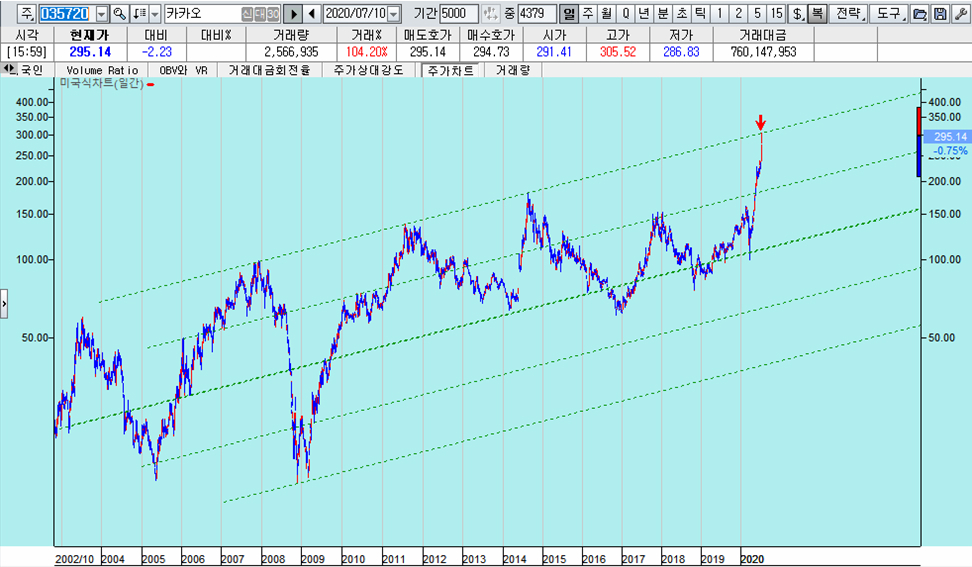Click the sort list icon beside search
Viewport: 972px width, 567px height.
tap(139, 14)
